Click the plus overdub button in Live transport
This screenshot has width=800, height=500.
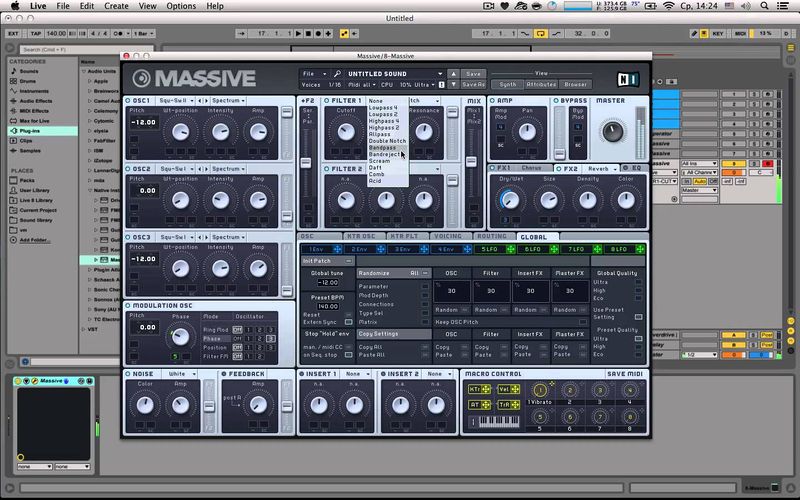tap(328, 34)
